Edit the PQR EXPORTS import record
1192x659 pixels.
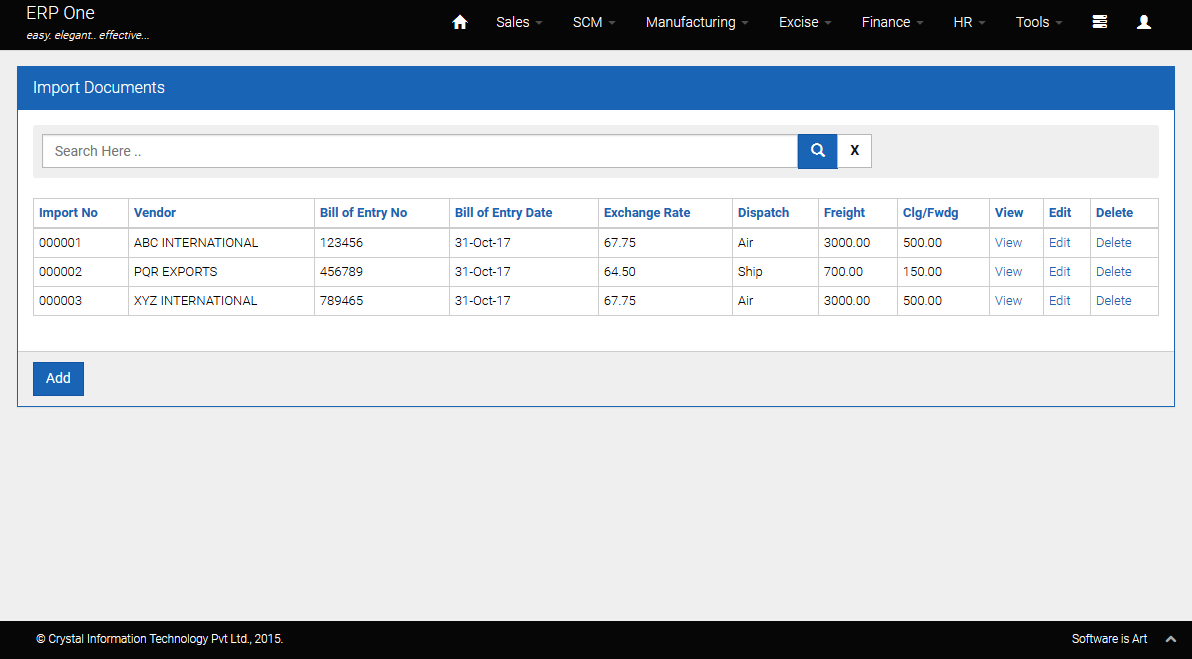click(x=1059, y=272)
